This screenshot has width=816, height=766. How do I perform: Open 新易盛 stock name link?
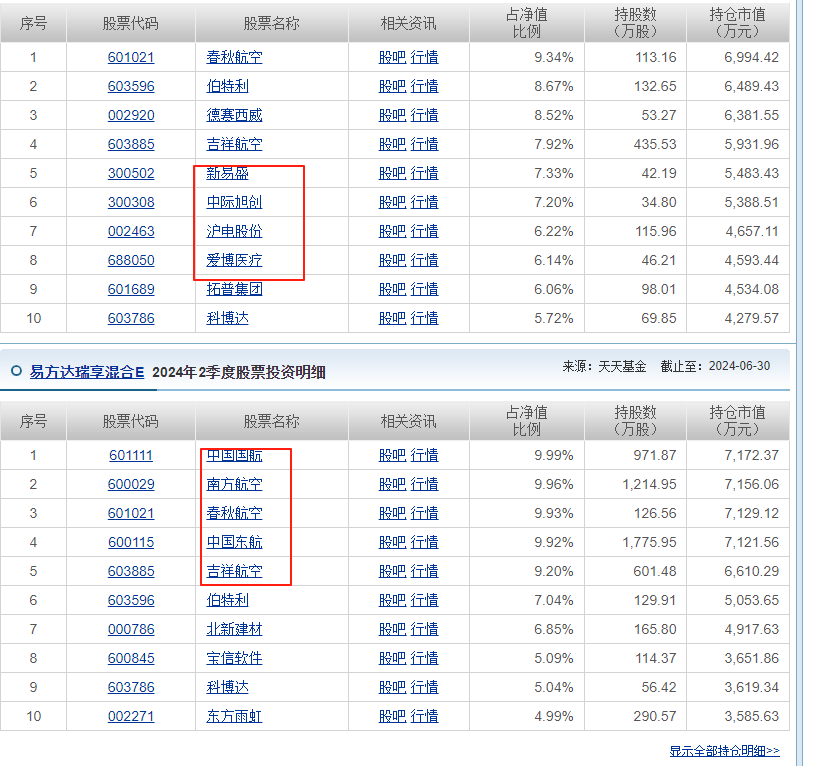tap(227, 173)
